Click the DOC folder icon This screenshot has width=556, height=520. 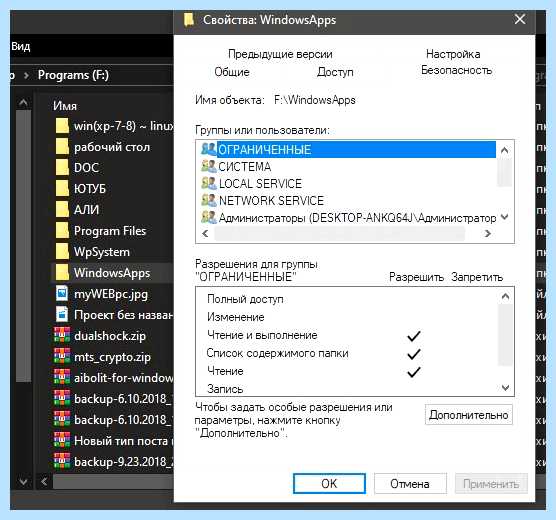62,168
